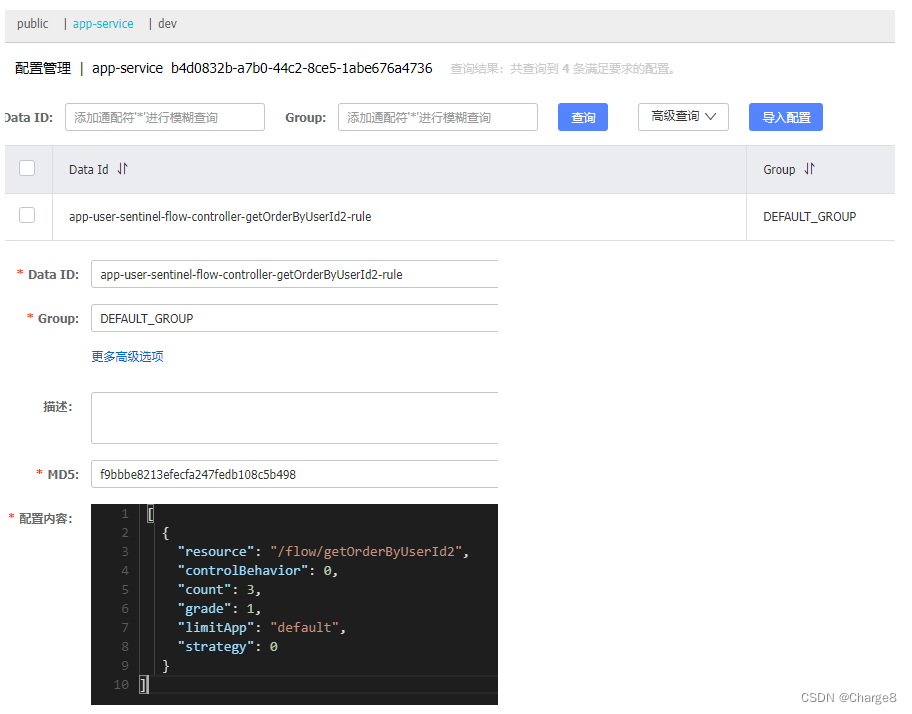912x714 pixels.
Task: Edit the Data ID detail field
Action: [x=295, y=274]
